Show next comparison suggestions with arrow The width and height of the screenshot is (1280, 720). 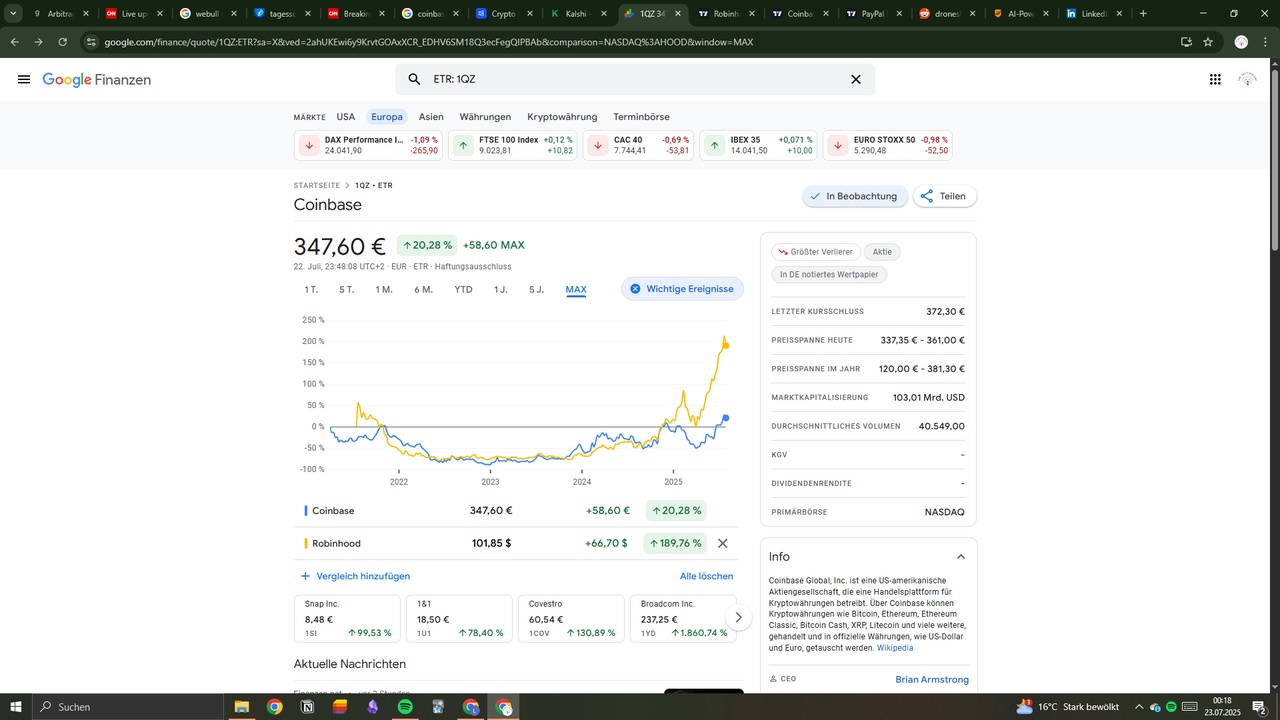click(x=738, y=618)
